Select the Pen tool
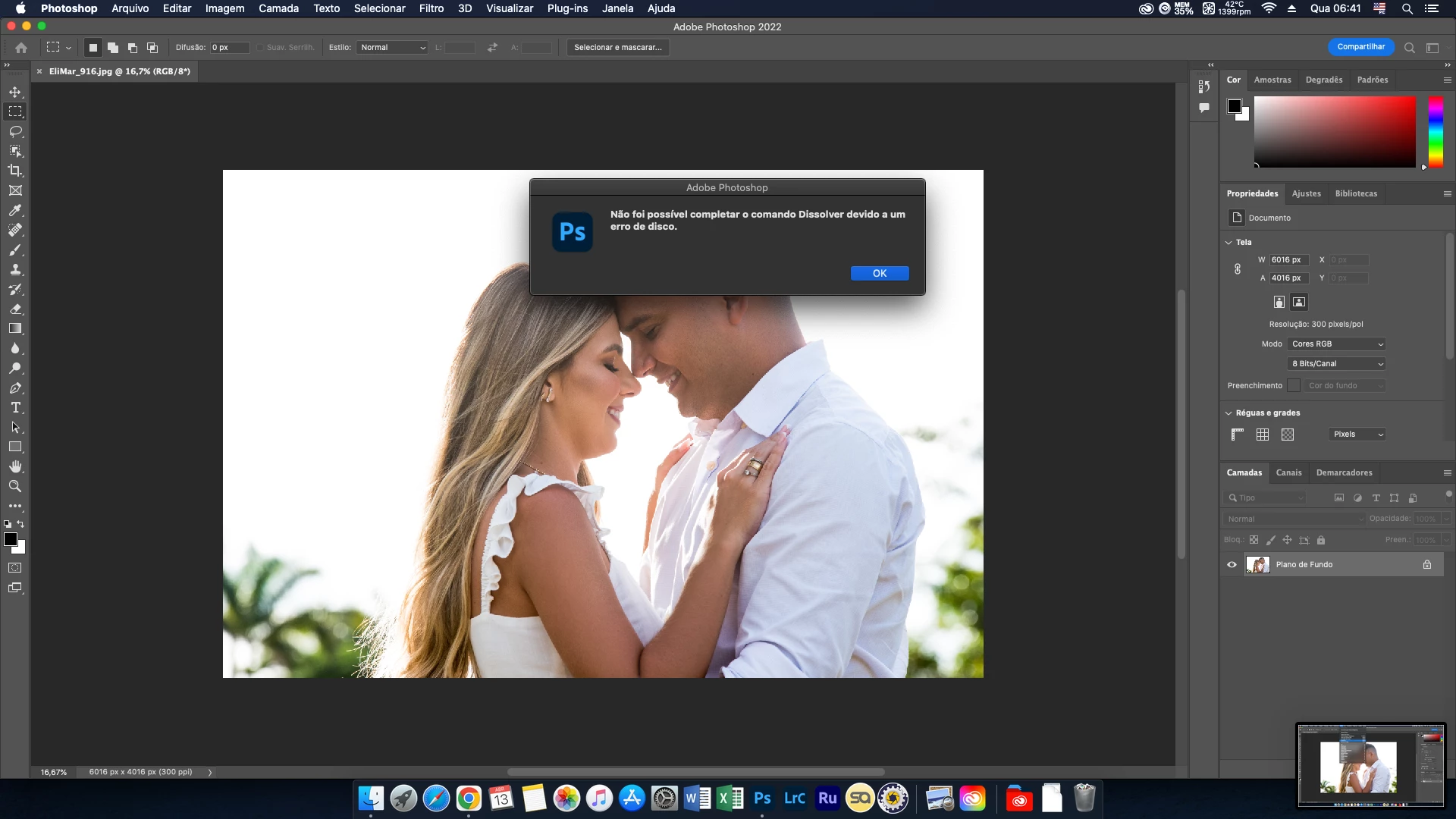Screen dimensions: 1456x819 tap(15, 388)
